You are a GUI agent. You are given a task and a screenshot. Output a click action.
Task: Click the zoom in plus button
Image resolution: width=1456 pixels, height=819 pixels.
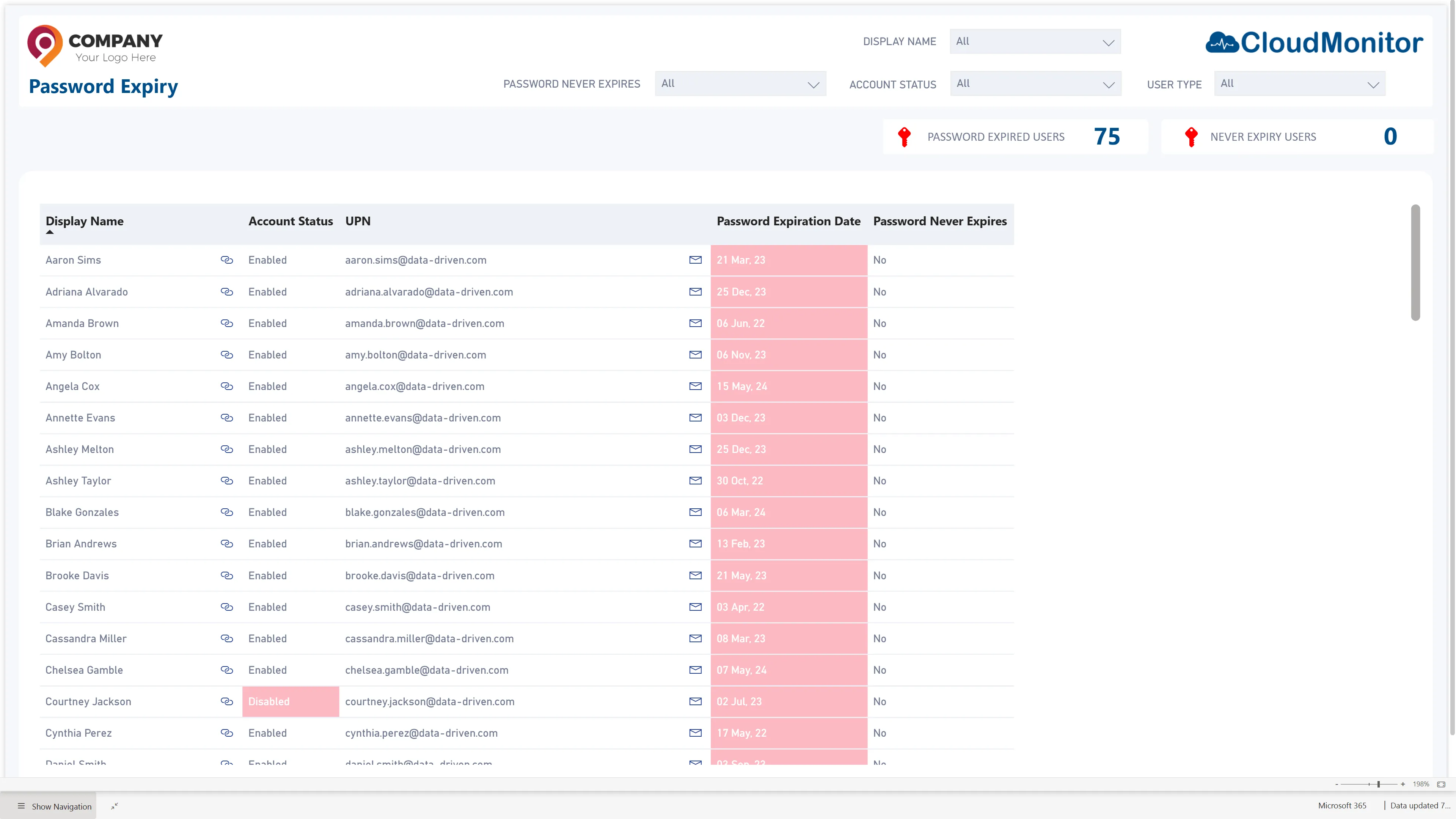1403,784
